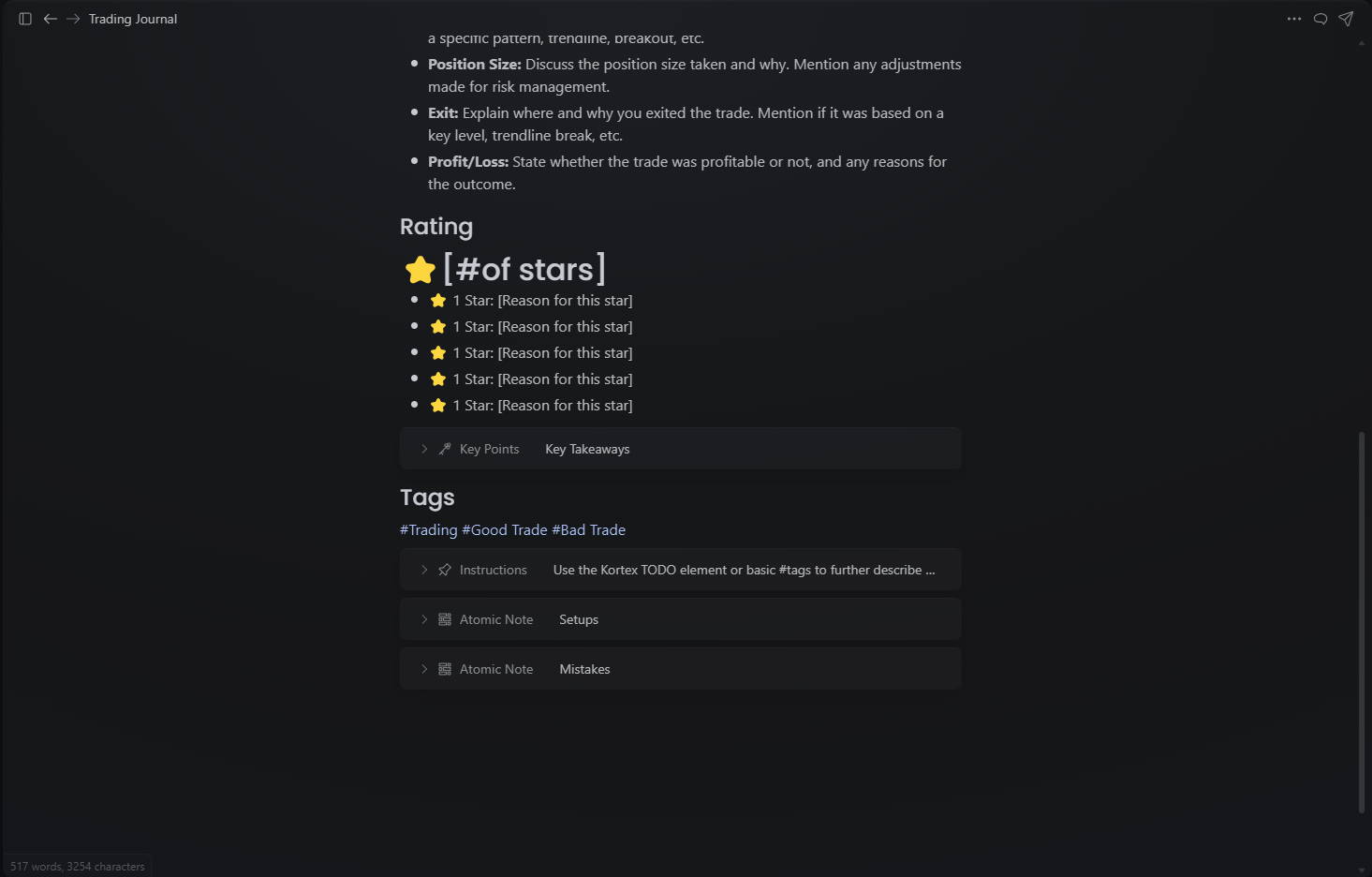1372x877 pixels.
Task: Expand the Setups atomic note chevron
Action: pos(424,619)
